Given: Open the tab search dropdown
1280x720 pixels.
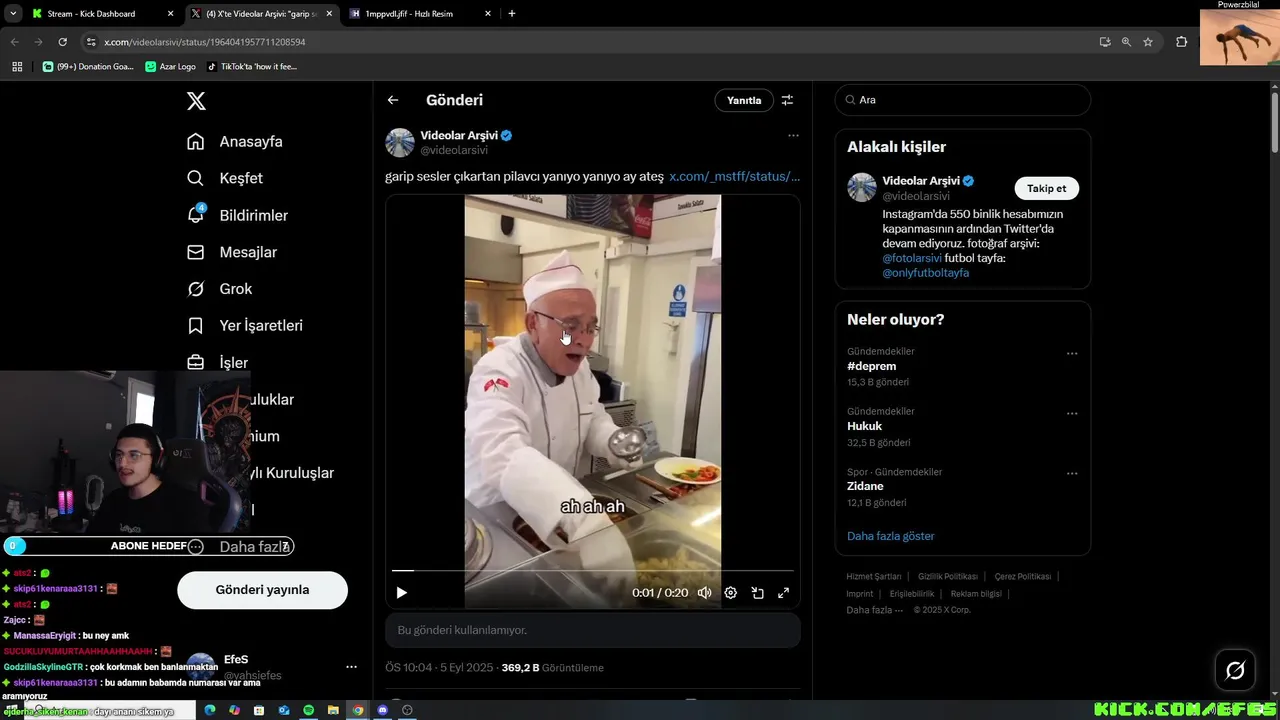Looking at the screenshot, I should pyautogui.click(x=12, y=14).
